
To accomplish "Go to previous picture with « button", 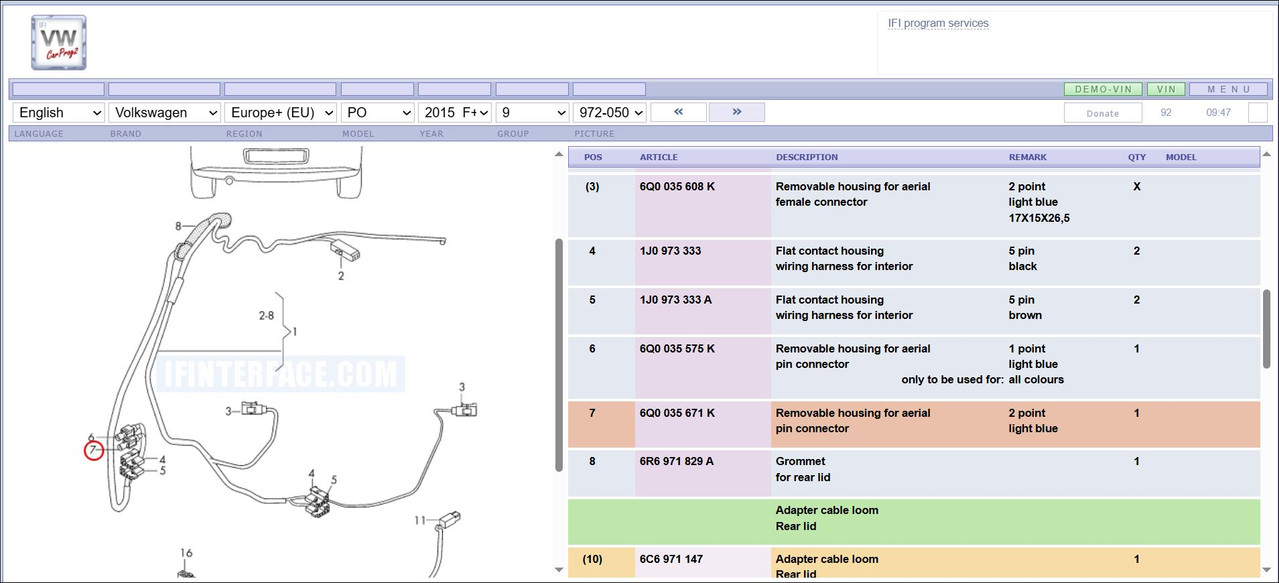I will tap(678, 112).
